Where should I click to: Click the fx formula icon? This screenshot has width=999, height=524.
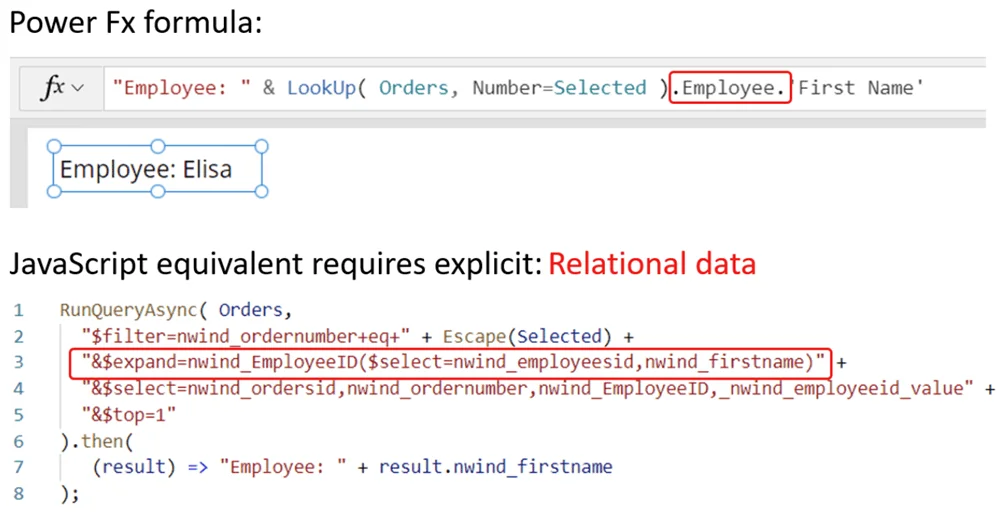(x=52, y=88)
